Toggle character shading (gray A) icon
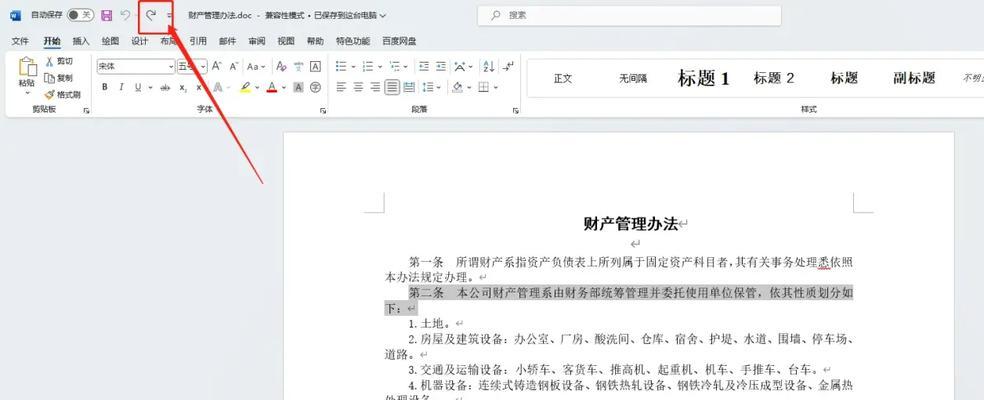The width and height of the screenshot is (984, 400). coord(299,87)
